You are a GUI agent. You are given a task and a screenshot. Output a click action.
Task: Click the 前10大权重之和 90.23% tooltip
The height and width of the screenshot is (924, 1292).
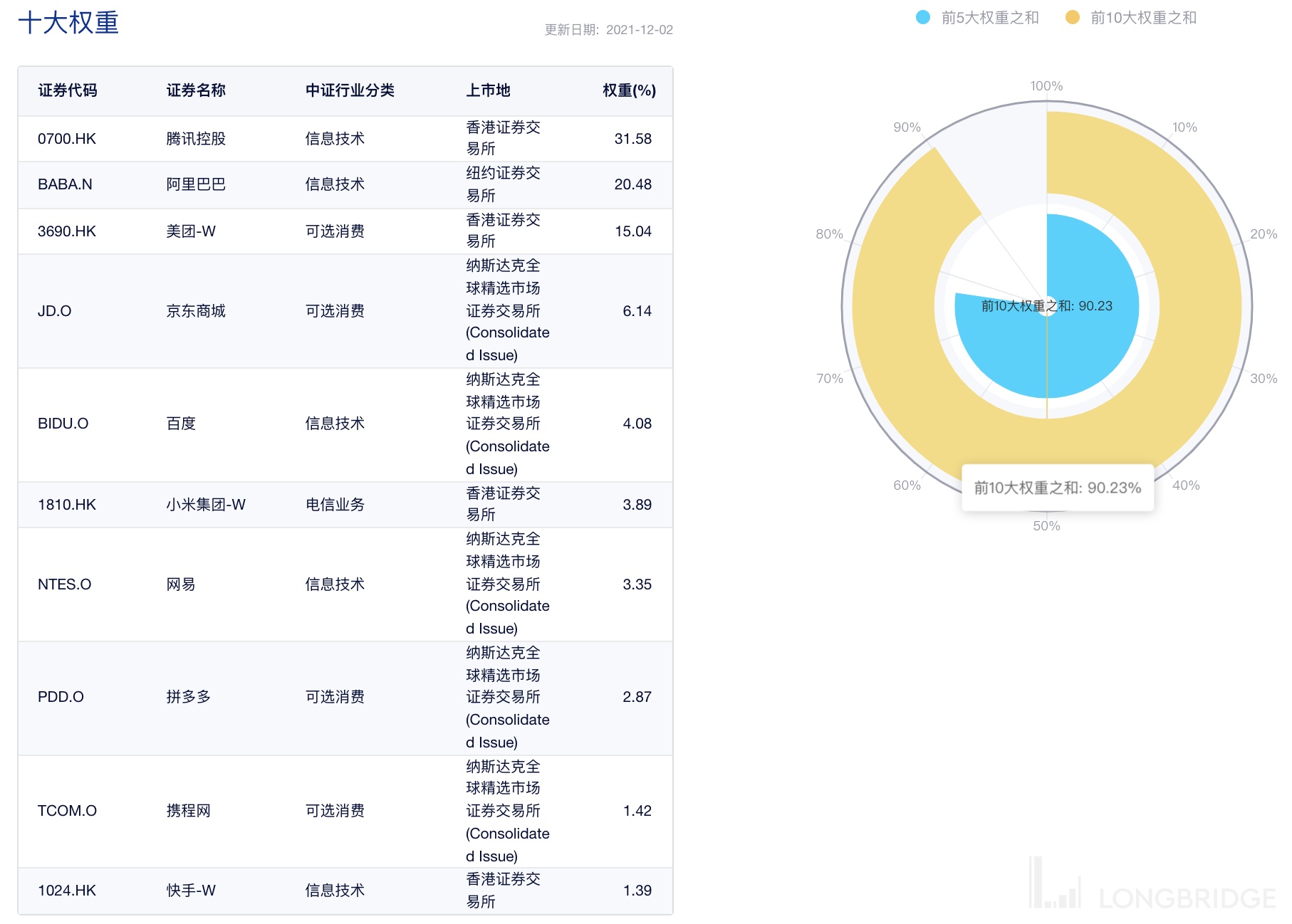click(x=1057, y=488)
